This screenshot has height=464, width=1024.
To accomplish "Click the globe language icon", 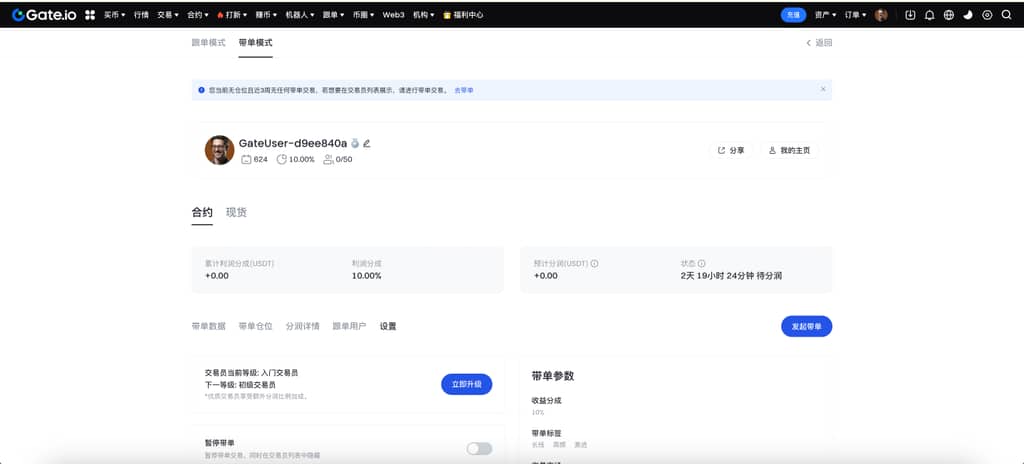I will pos(949,15).
